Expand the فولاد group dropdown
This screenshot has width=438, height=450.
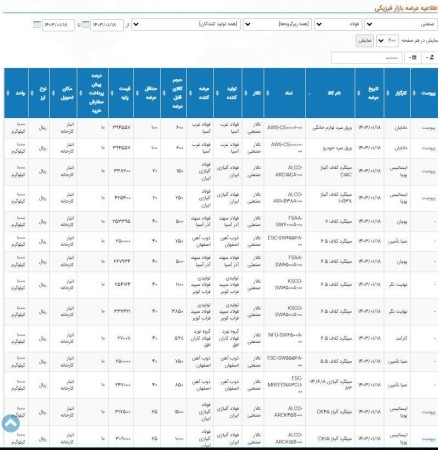(338, 24)
